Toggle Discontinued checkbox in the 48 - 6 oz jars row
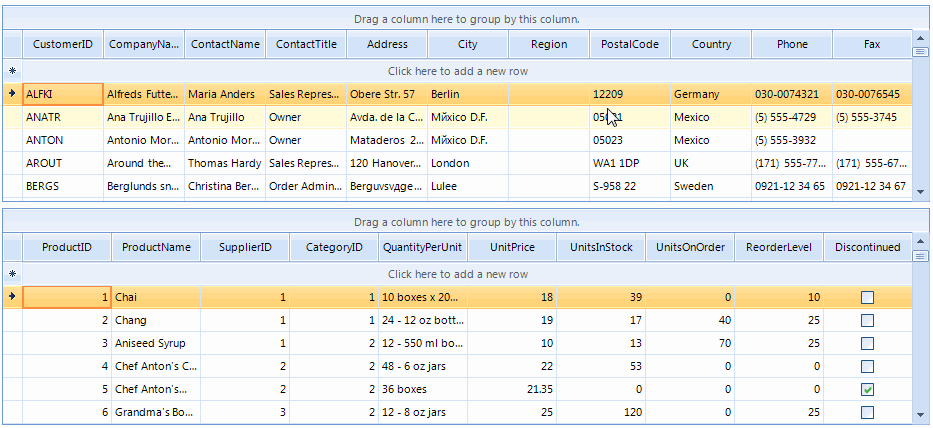This screenshot has width=933, height=428. tap(868, 366)
